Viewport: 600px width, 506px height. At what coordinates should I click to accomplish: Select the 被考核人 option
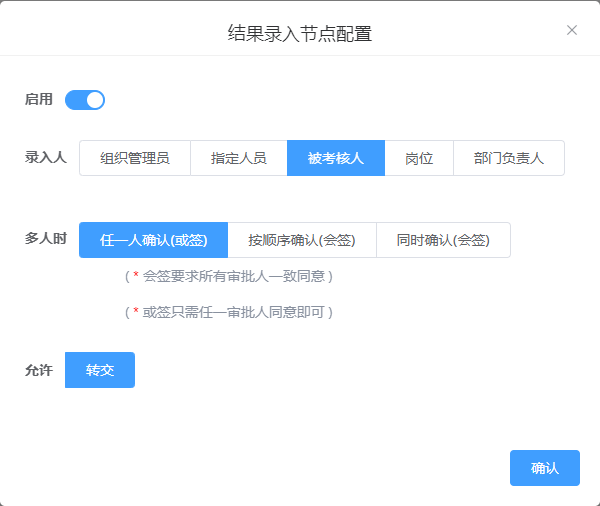coord(336,158)
